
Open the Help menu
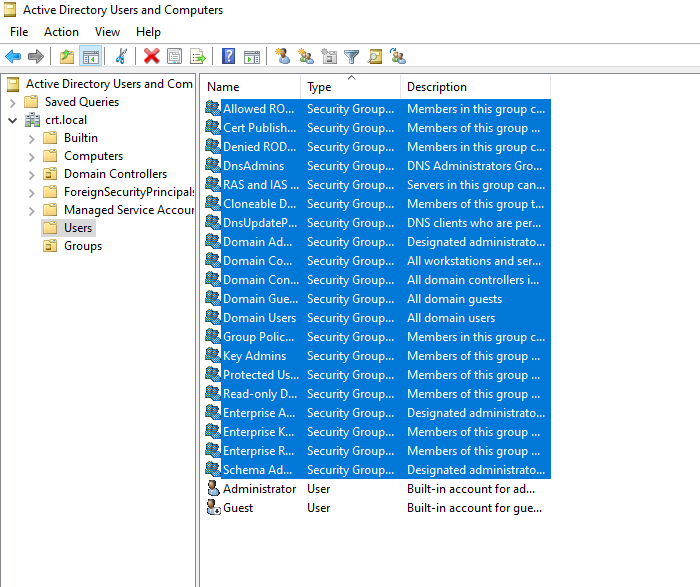(x=148, y=32)
